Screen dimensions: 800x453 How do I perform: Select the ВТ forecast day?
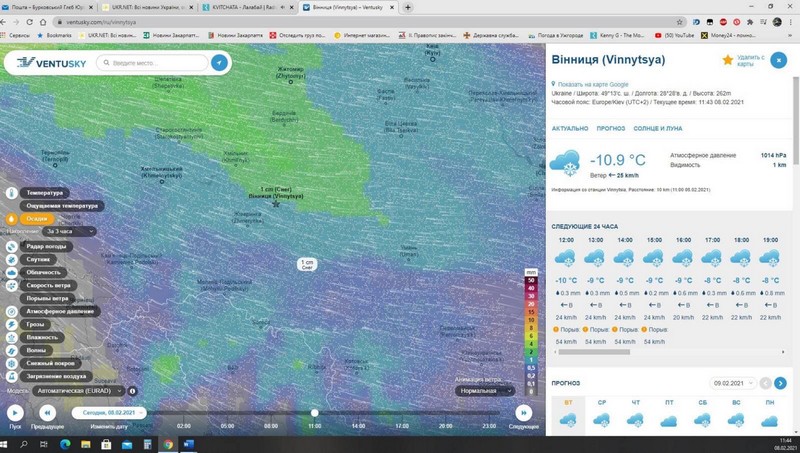pyautogui.click(x=568, y=415)
